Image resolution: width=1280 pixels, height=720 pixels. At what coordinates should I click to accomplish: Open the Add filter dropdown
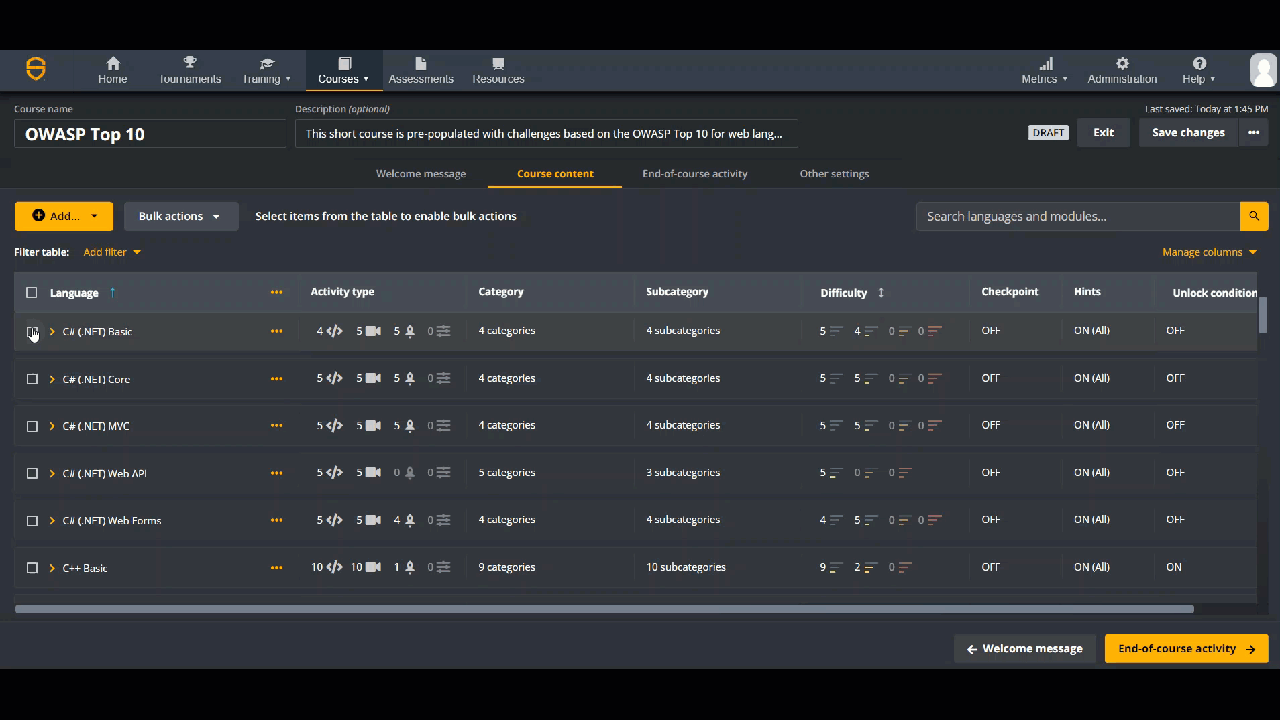coord(112,252)
